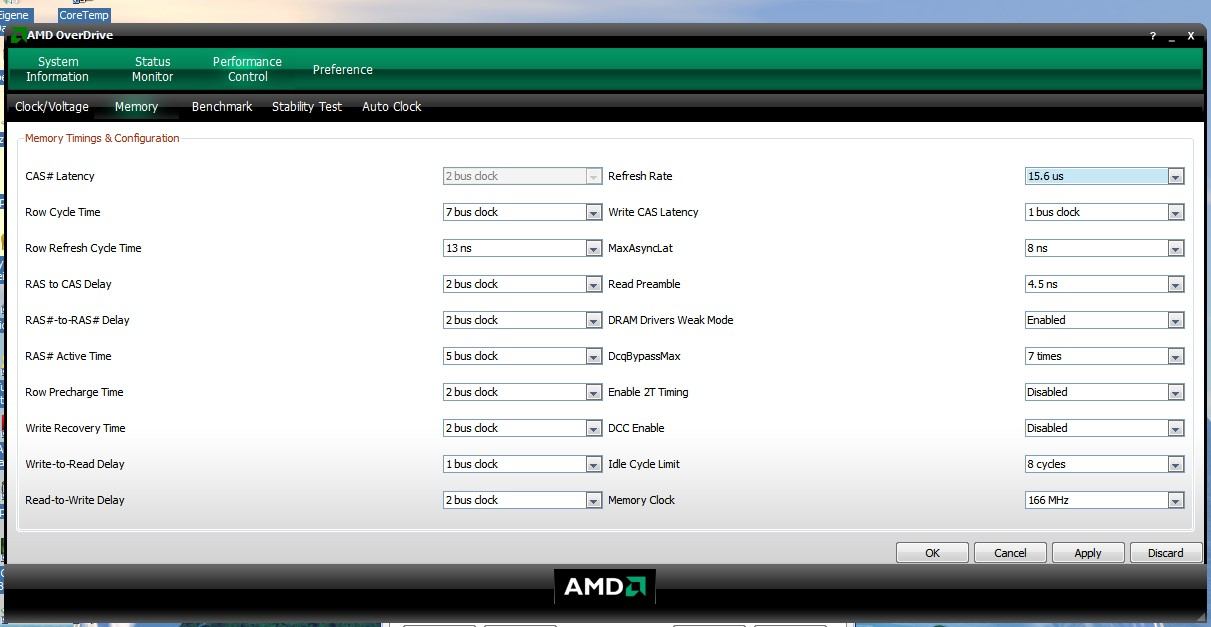Open the help question mark button

click(x=1153, y=36)
